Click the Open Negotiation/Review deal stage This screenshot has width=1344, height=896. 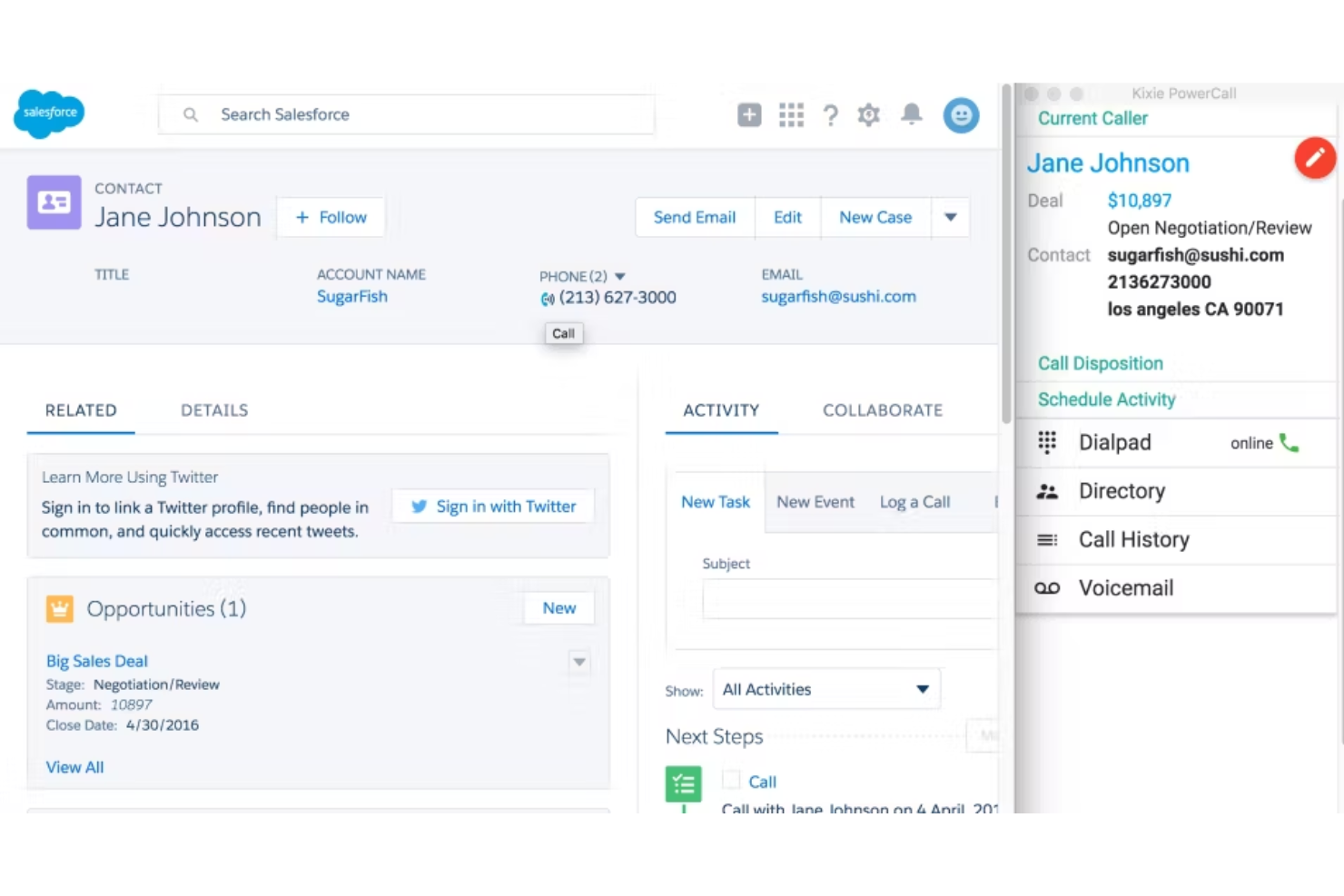tap(1210, 228)
